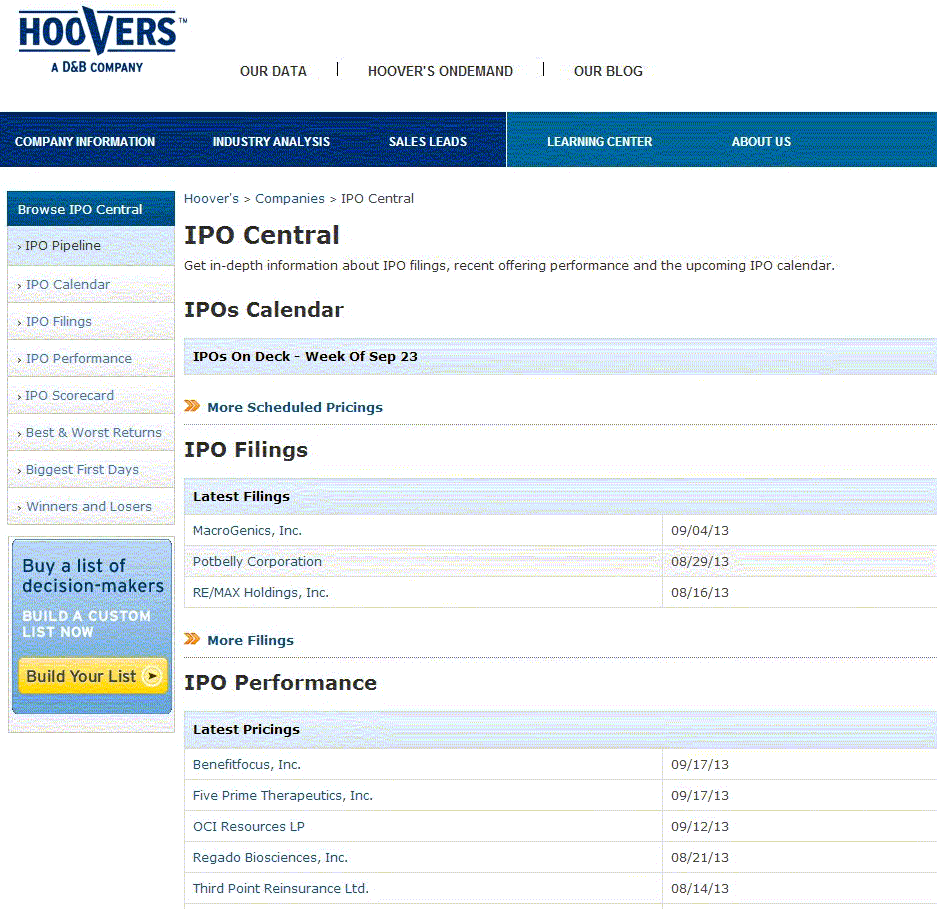Open Benefitfocus, Inc. pricing entry
937x909 pixels.
click(x=247, y=765)
